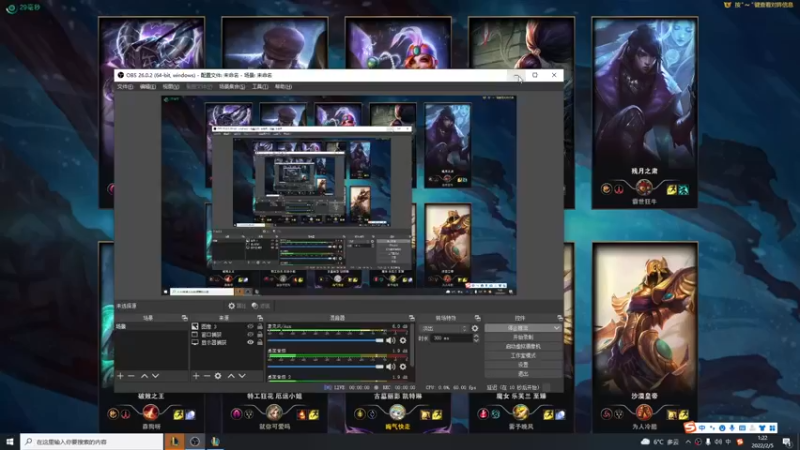The height and width of the screenshot is (450, 800).
Task: Open the taskbar clock and date
Action: (763, 442)
